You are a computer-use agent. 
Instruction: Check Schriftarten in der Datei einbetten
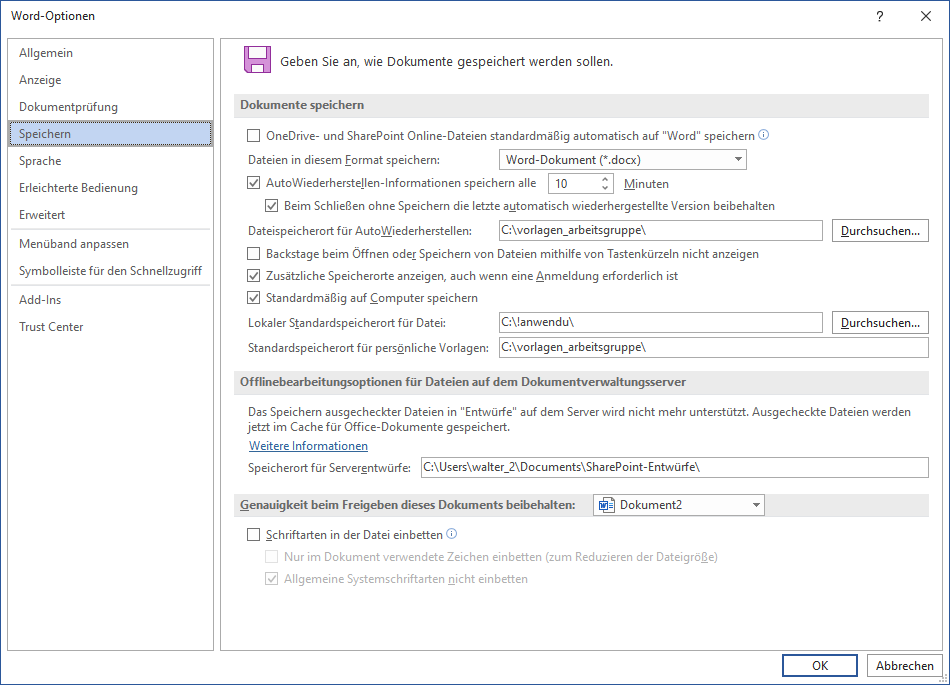click(x=253, y=535)
